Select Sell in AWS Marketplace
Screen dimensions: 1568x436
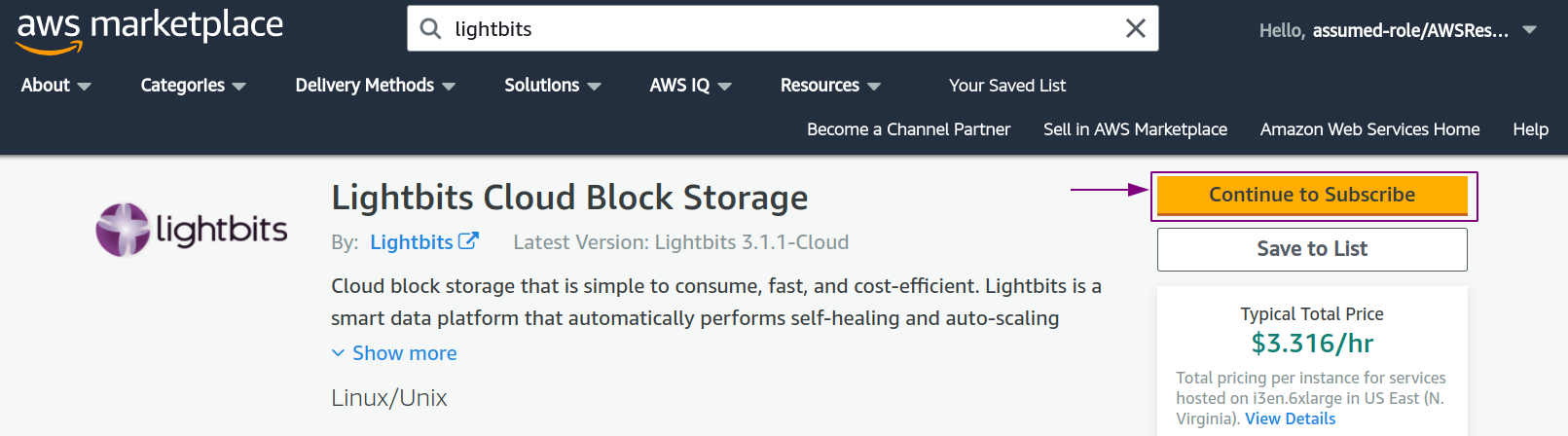tap(1135, 129)
